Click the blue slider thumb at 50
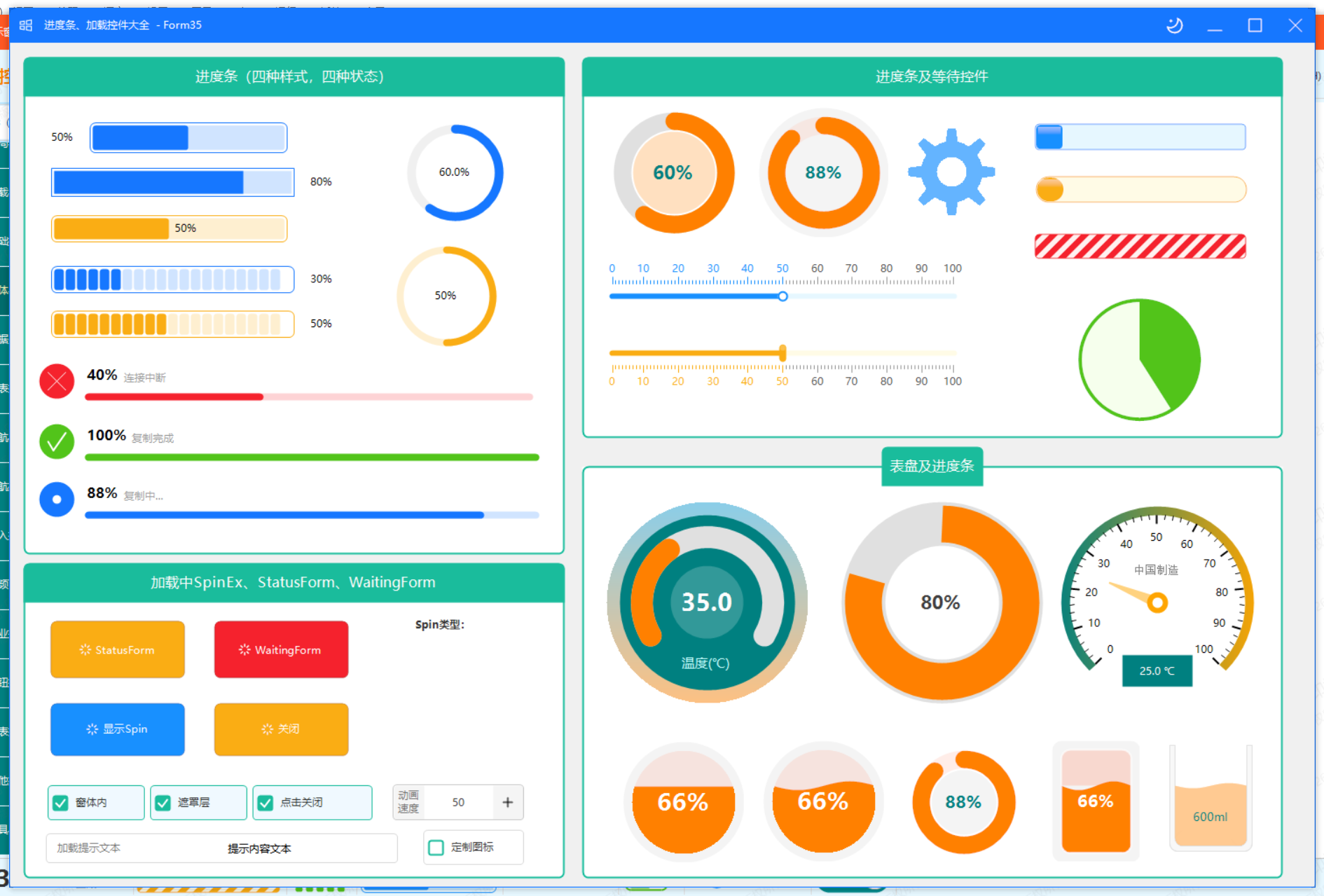 782,296
